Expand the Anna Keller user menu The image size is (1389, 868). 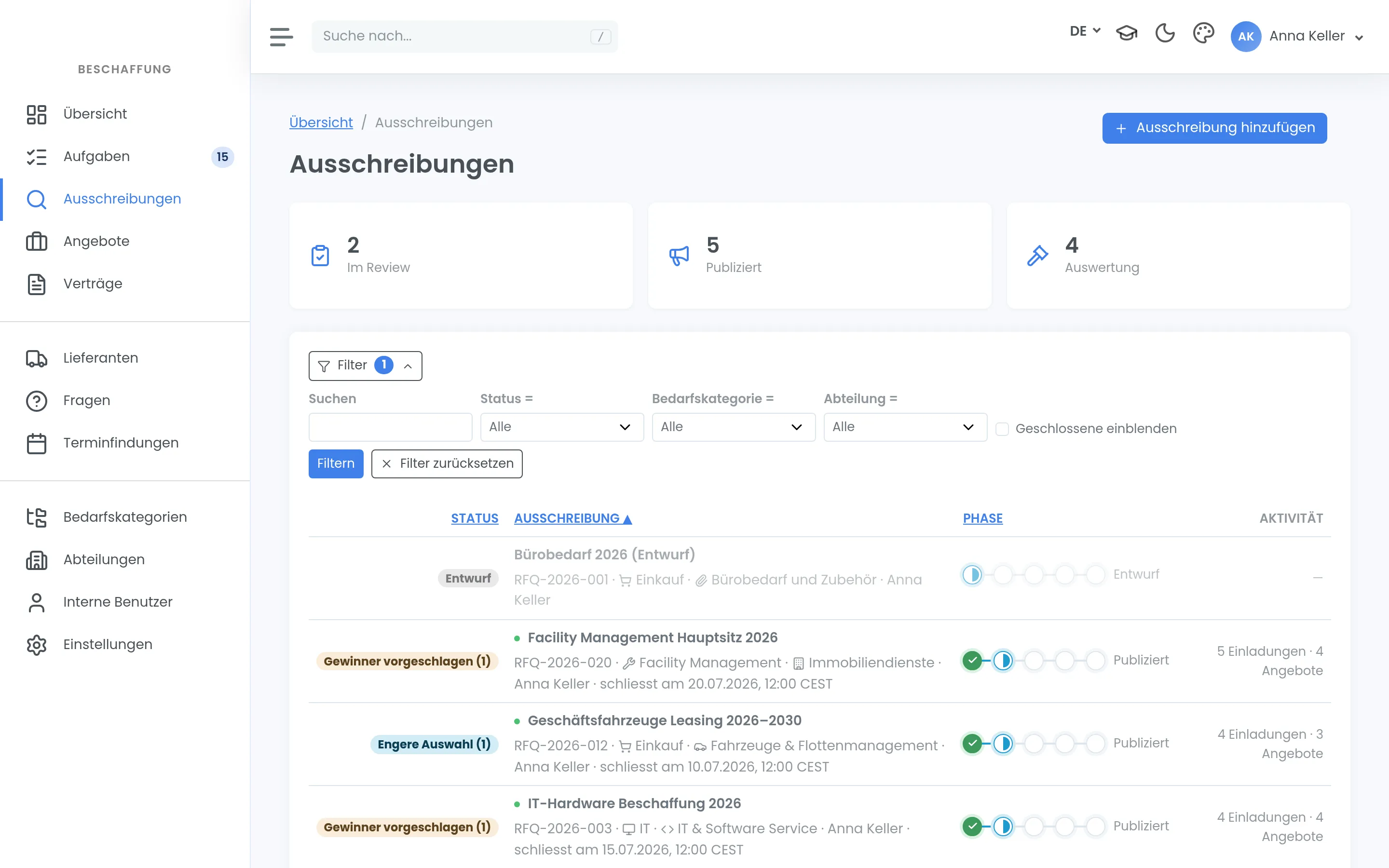tap(1316, 36)
